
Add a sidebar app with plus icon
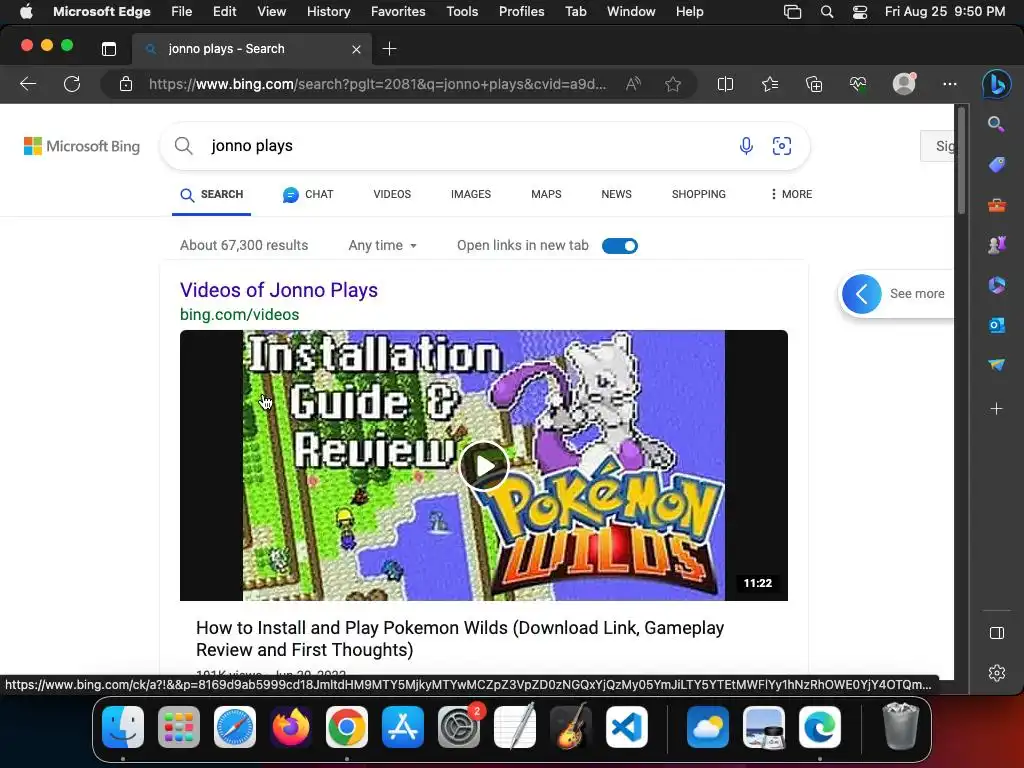(x=997, y=409)
